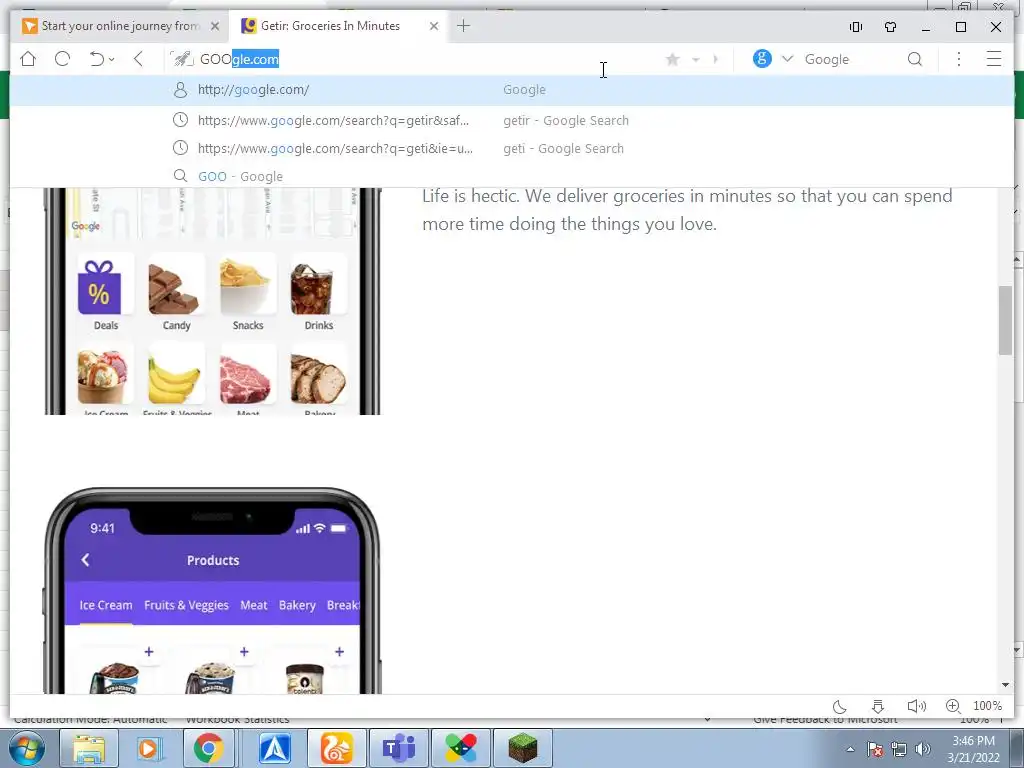Select Meat tab in phone mockup
This screenshot has height=768, width=1024.
click(253, 605)
